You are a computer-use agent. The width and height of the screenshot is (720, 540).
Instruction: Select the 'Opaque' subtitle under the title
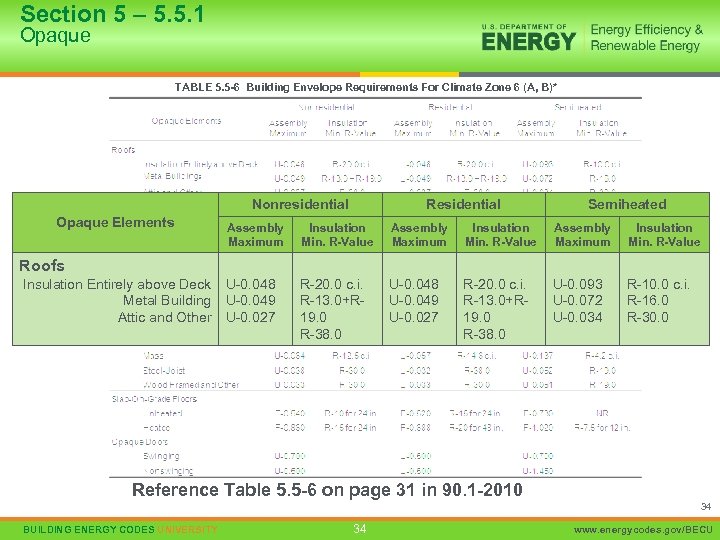click(55, 35)
